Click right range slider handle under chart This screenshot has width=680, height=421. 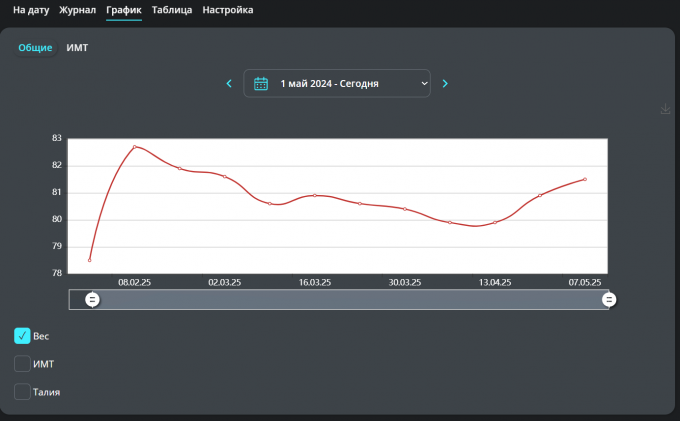tap(609, 299)
